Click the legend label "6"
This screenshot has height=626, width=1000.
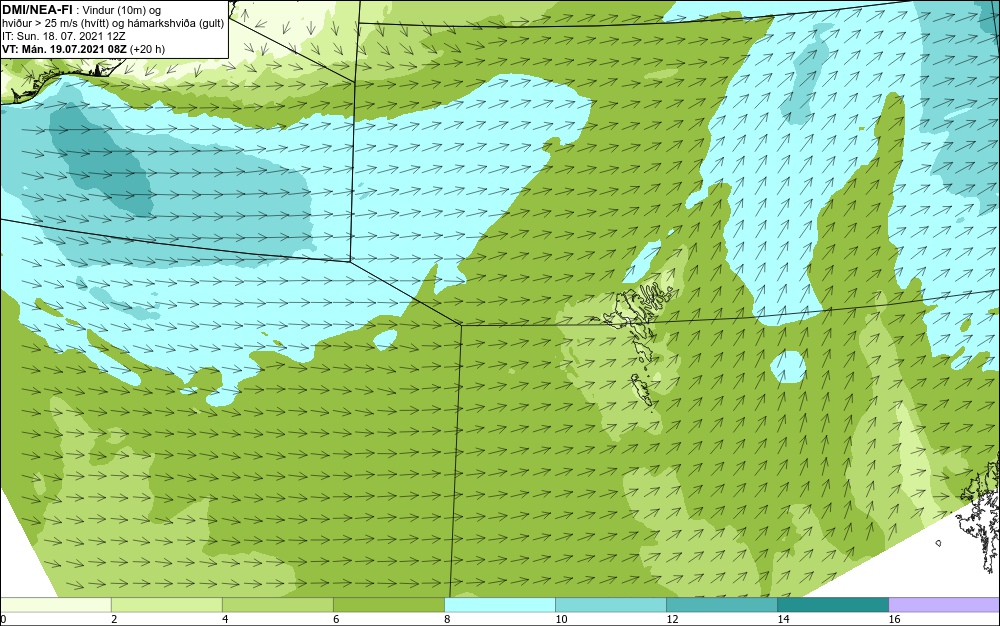335,619
